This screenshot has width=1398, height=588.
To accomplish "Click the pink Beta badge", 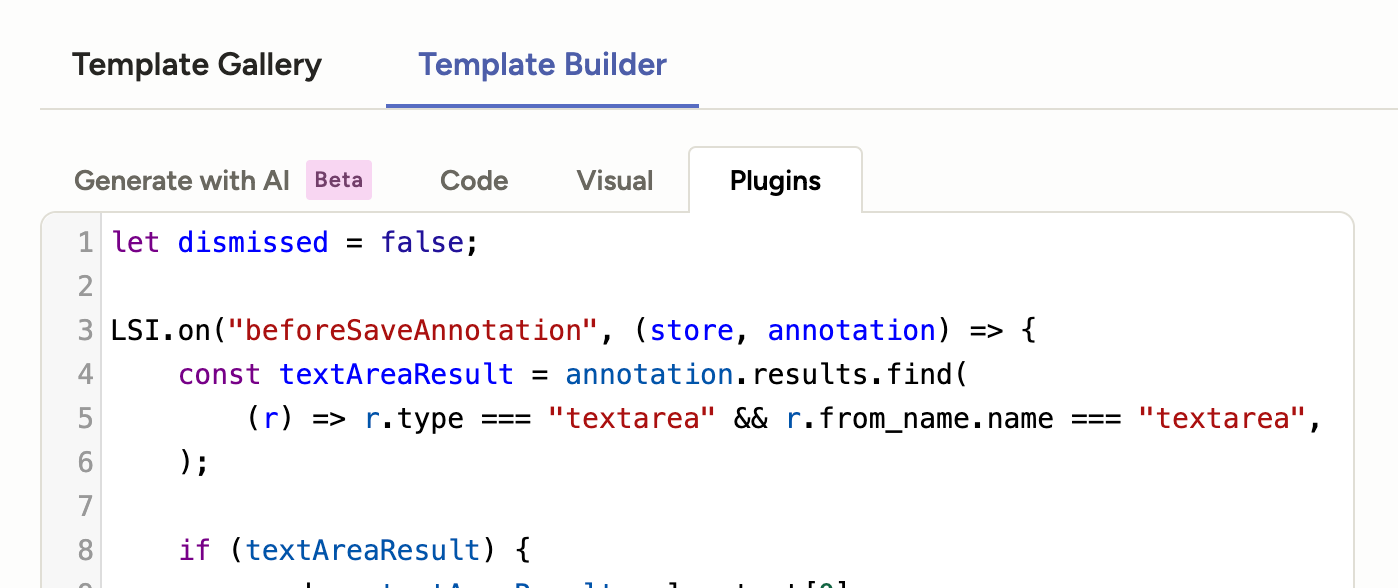I will (x=339, y=180).
